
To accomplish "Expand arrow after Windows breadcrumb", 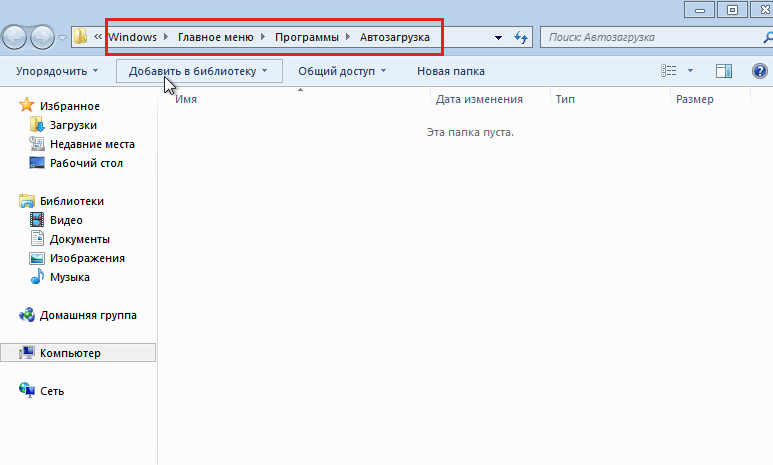I will [166, 37].
